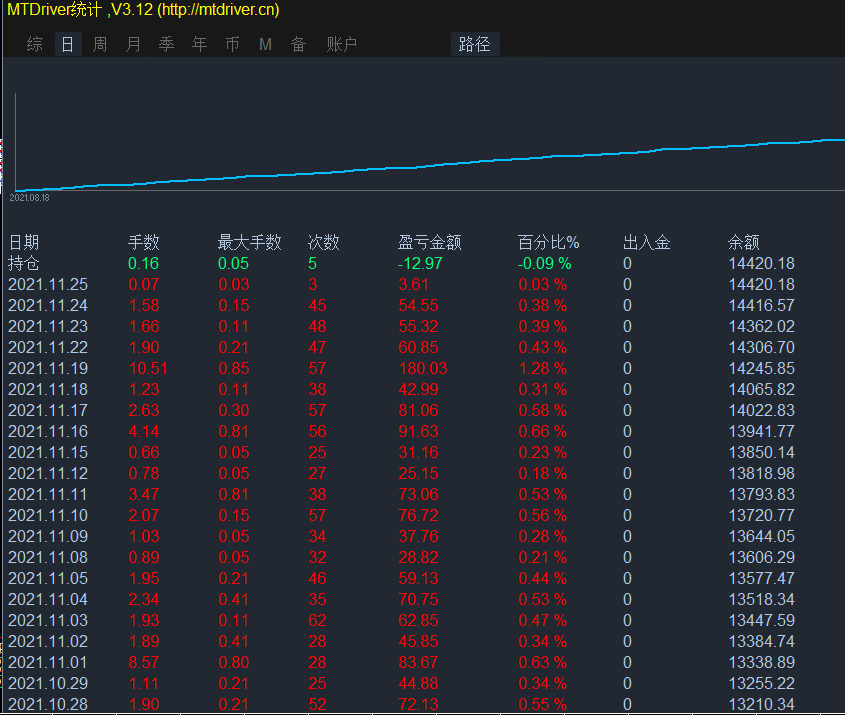Select the 2021.11.10 date row

(x=48, y=516)
